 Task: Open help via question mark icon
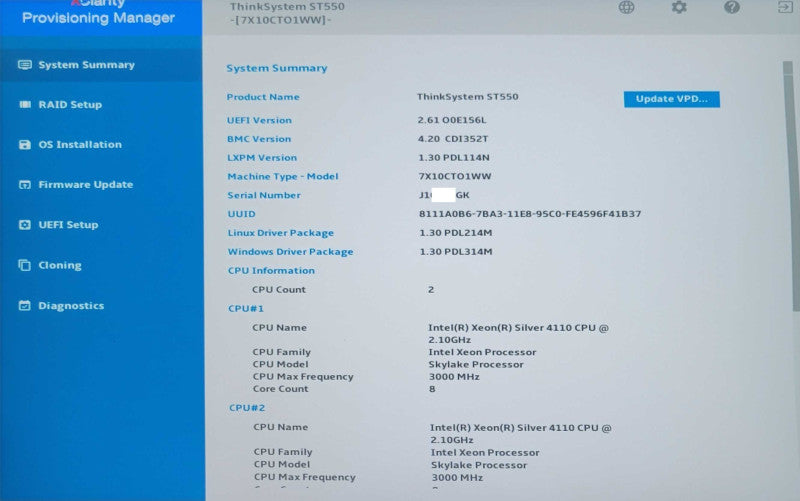(732, 7)
